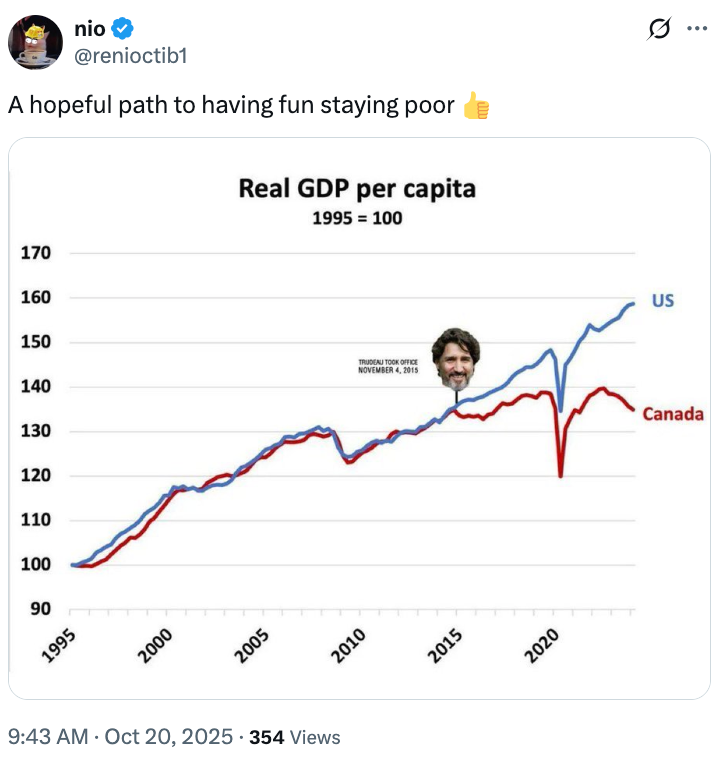Screen dimensions: 728x757
Task: Click the "Real GDP per capita" chart title
Action: click(x=357, y=188)
